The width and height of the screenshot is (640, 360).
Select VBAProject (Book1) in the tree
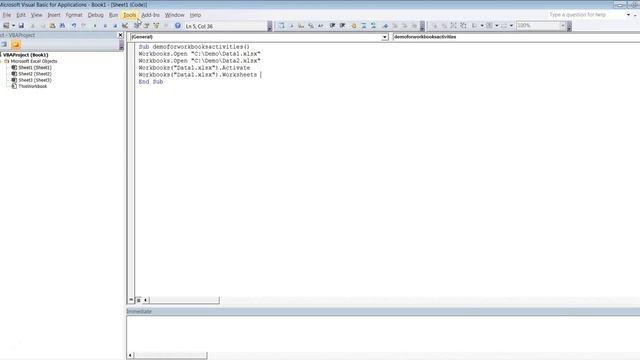click(x=25, y=55)
